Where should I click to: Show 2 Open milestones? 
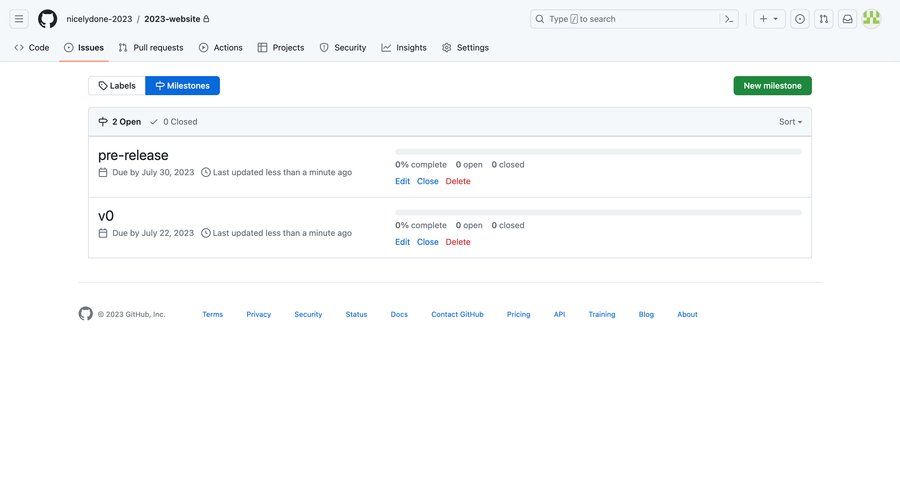(x=119, y=122)
